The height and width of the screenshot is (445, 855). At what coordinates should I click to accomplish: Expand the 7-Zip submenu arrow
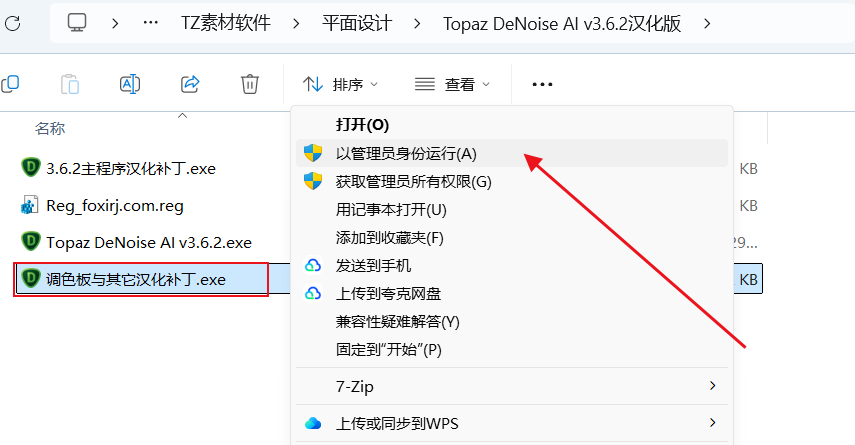tap(712, 386)
